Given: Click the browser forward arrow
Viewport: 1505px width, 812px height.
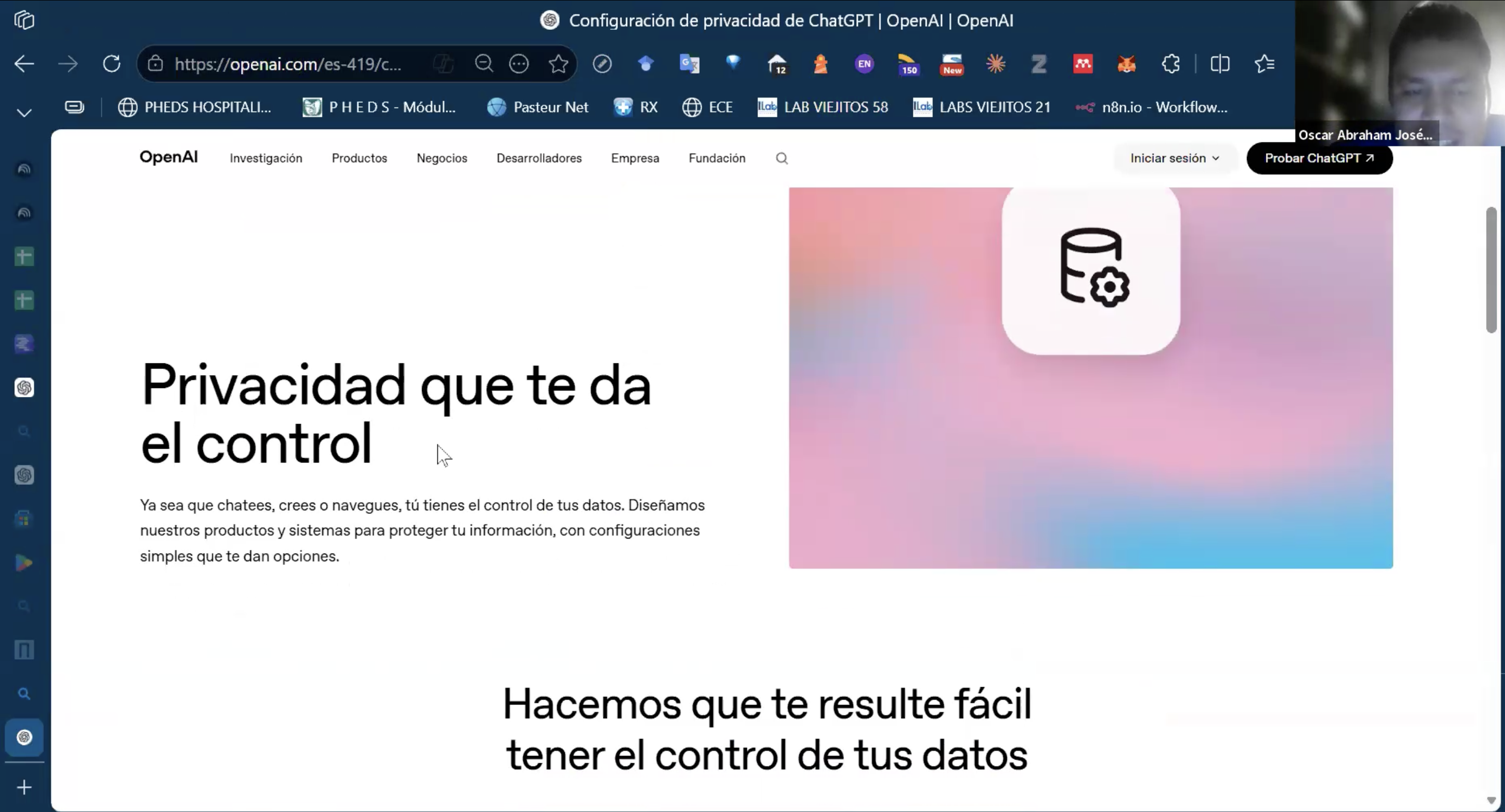Looking at the screenshot, I should tap(68, 64).
